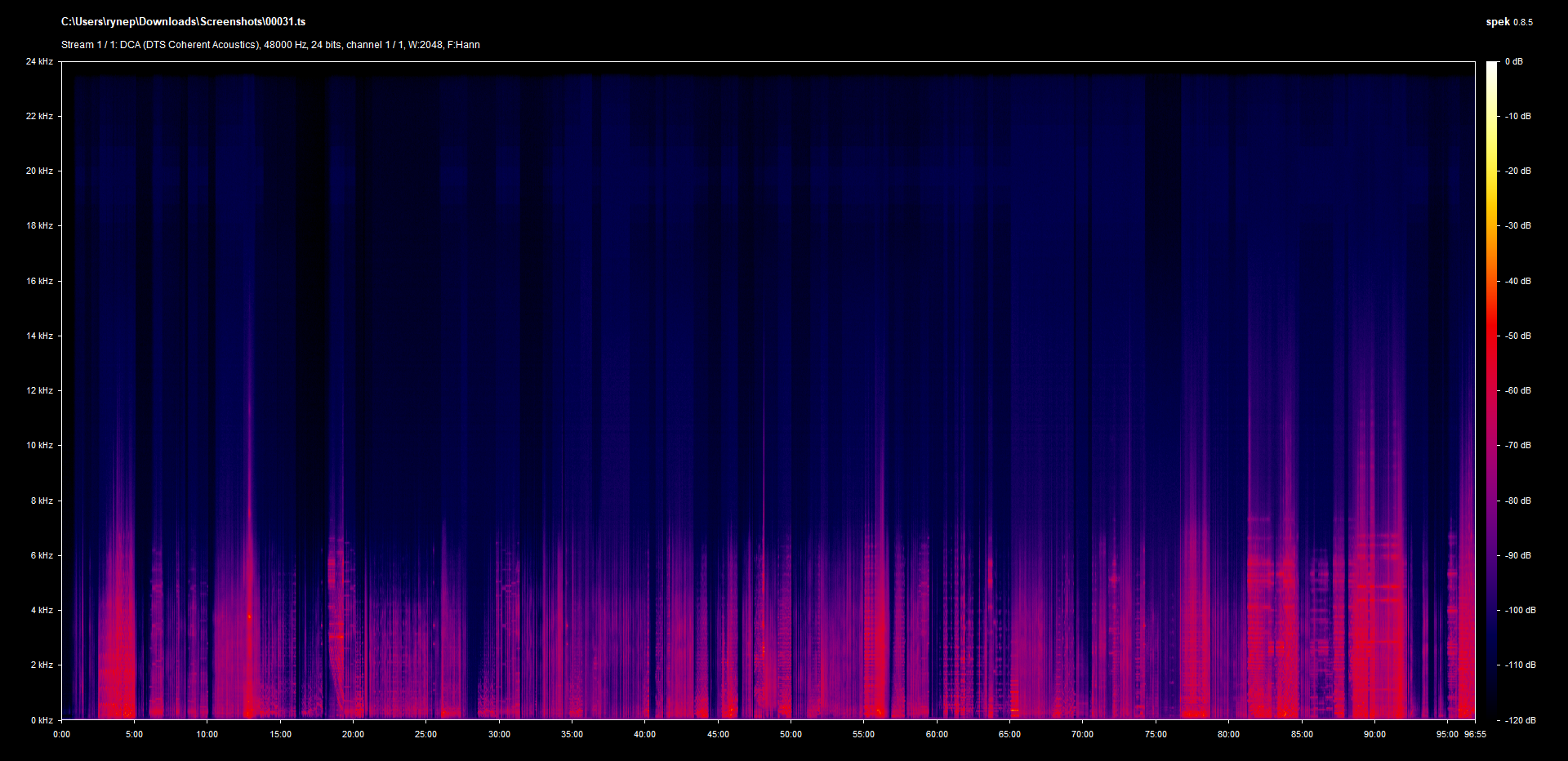Click the DCA stream info line
The width and height of the screenshot is (1568, 761).
(270, 45)
